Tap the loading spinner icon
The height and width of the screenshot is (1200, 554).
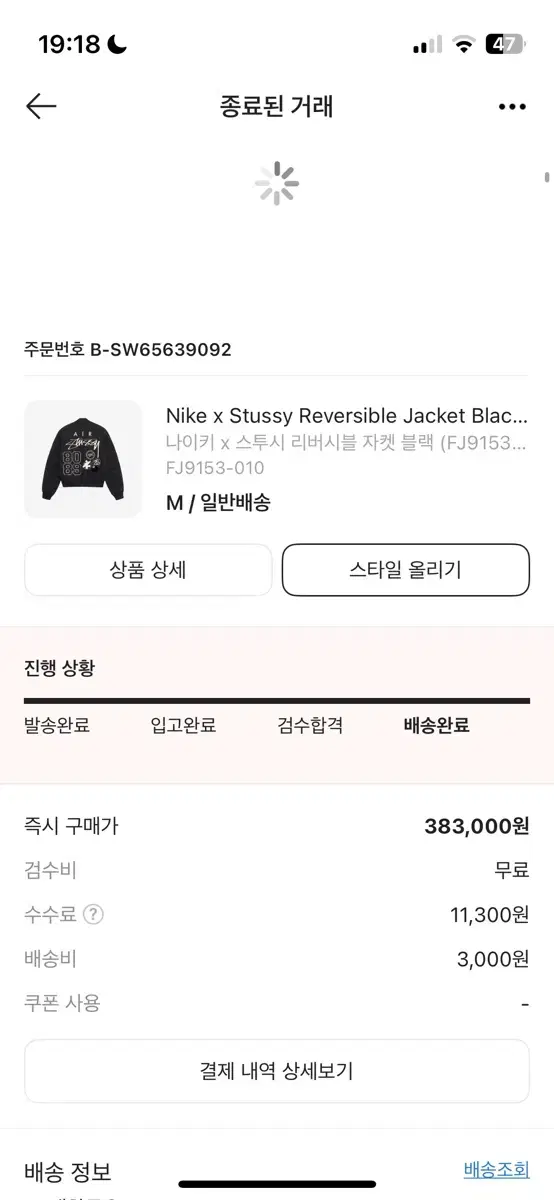pos(277,184)
